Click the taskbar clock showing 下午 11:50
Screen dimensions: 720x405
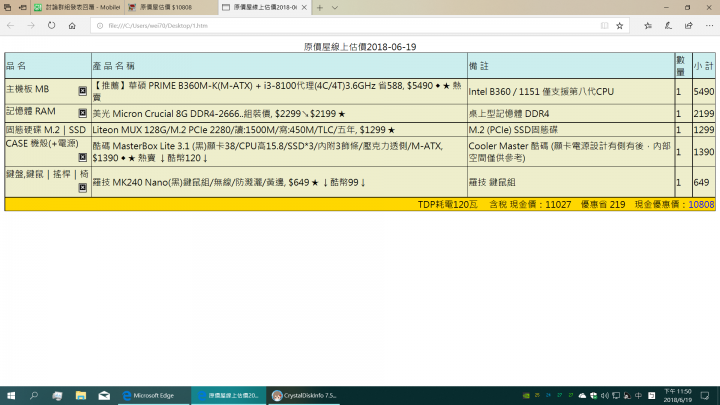677,395
